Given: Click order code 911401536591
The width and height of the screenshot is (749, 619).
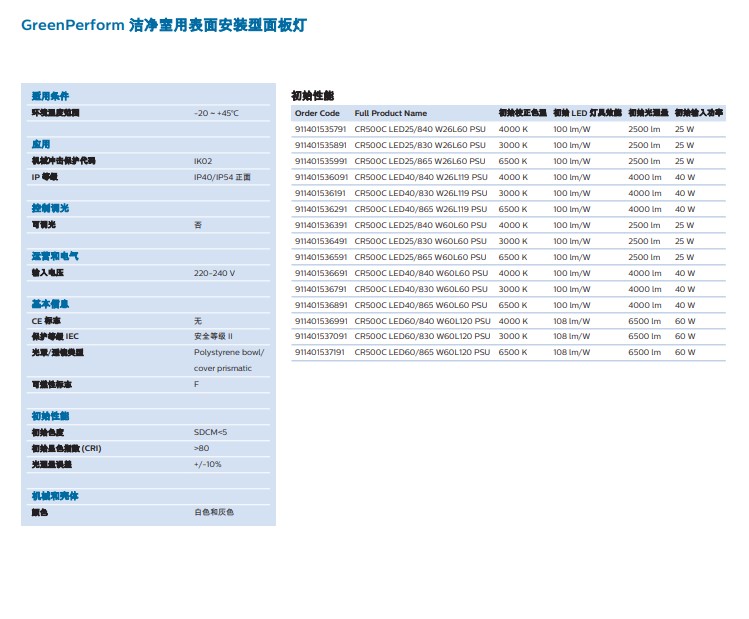Looking at the screenshot, I should [321, 257].
